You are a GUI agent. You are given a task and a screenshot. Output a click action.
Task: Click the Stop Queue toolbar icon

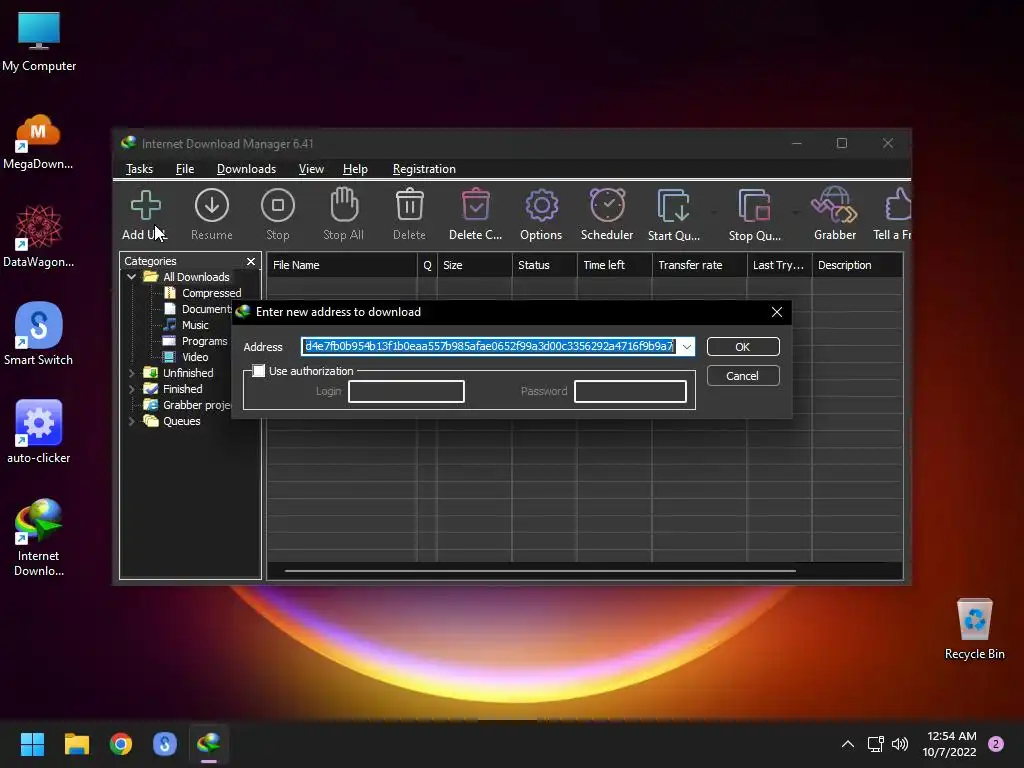(754, 206)
